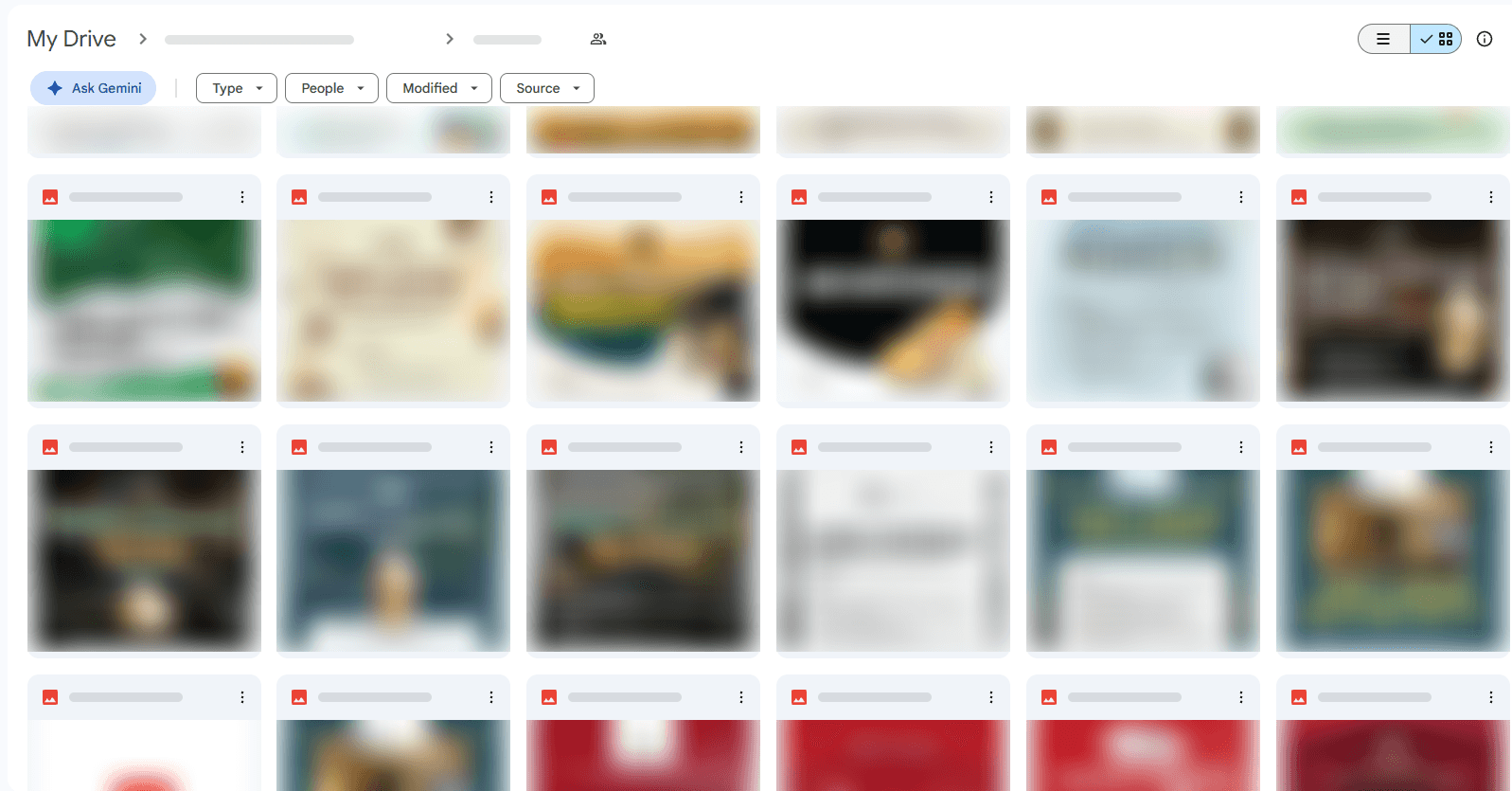Select the black semicircle image thumbnail

893,311
